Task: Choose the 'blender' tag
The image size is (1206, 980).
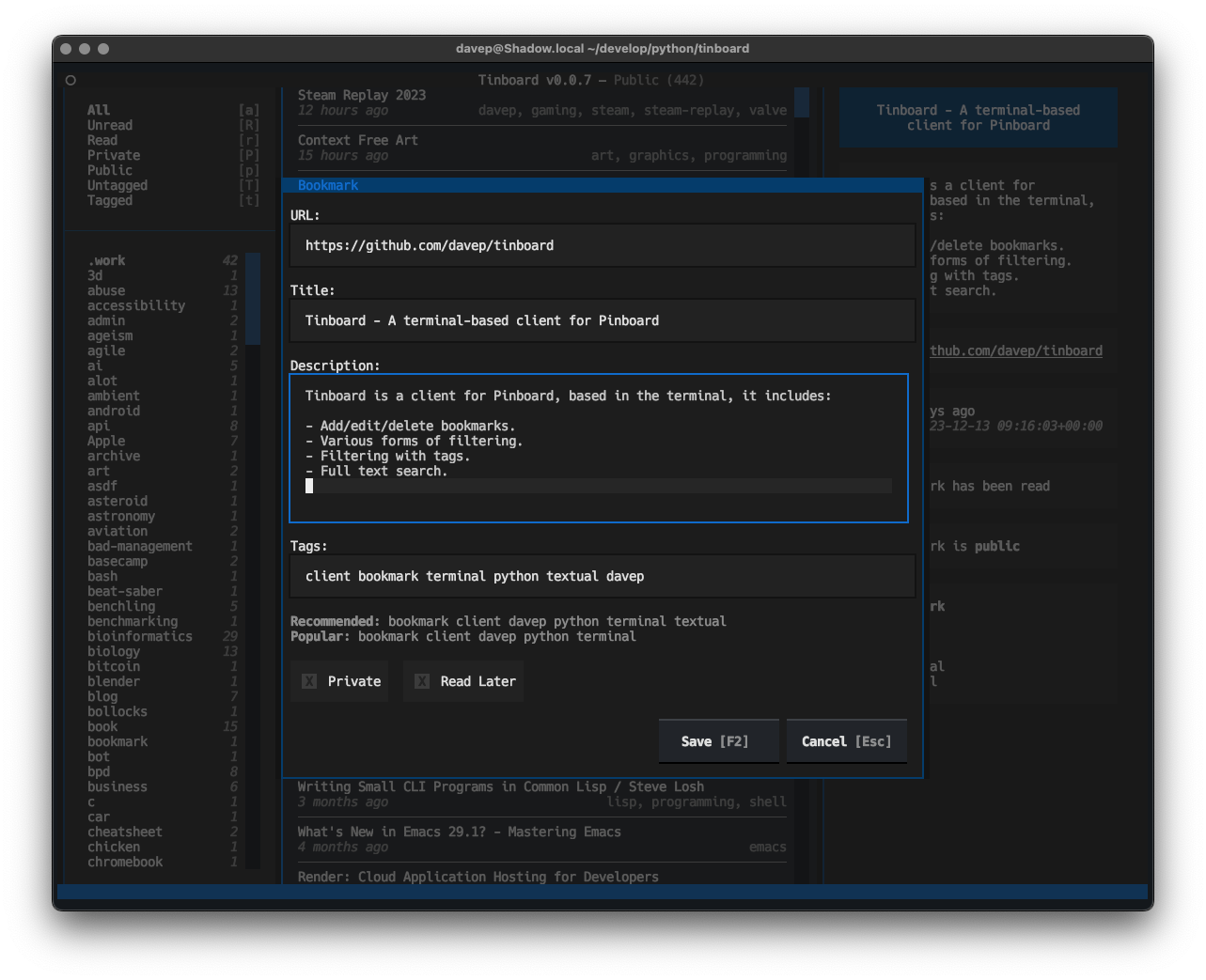Action: click(x=163, y=681)
